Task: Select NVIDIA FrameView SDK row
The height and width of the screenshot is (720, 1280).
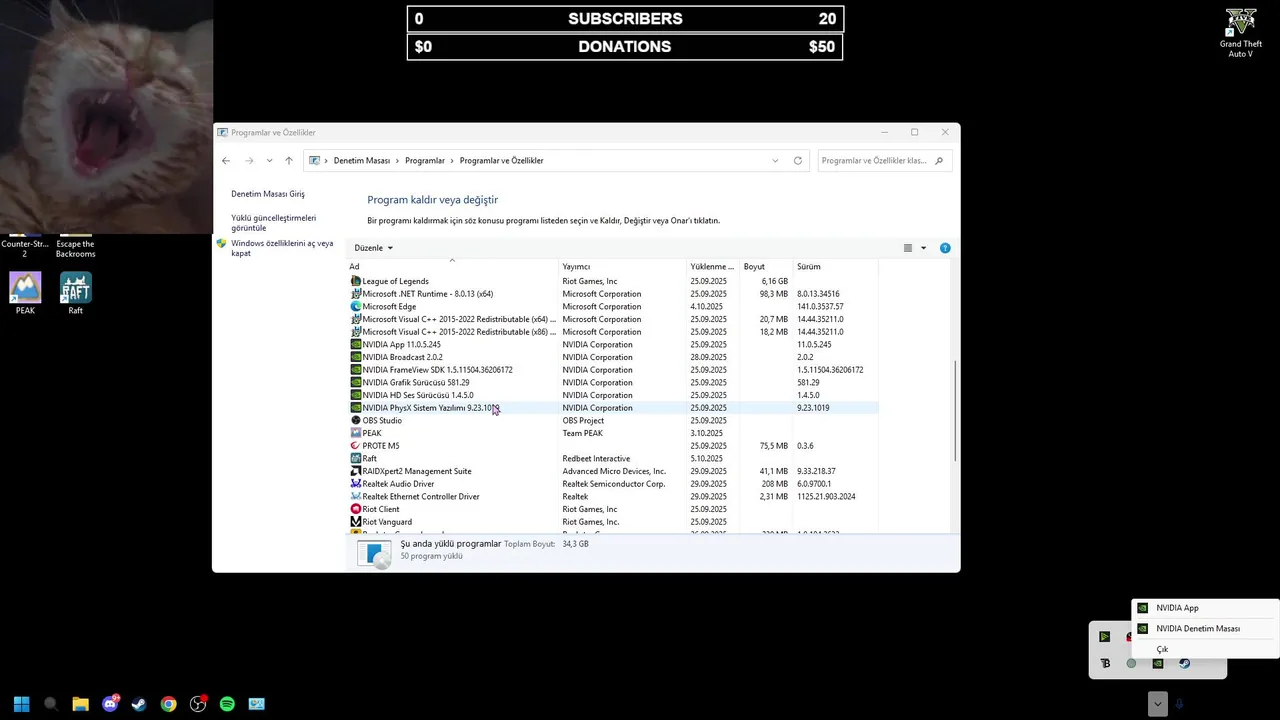Action: point(612,370)
